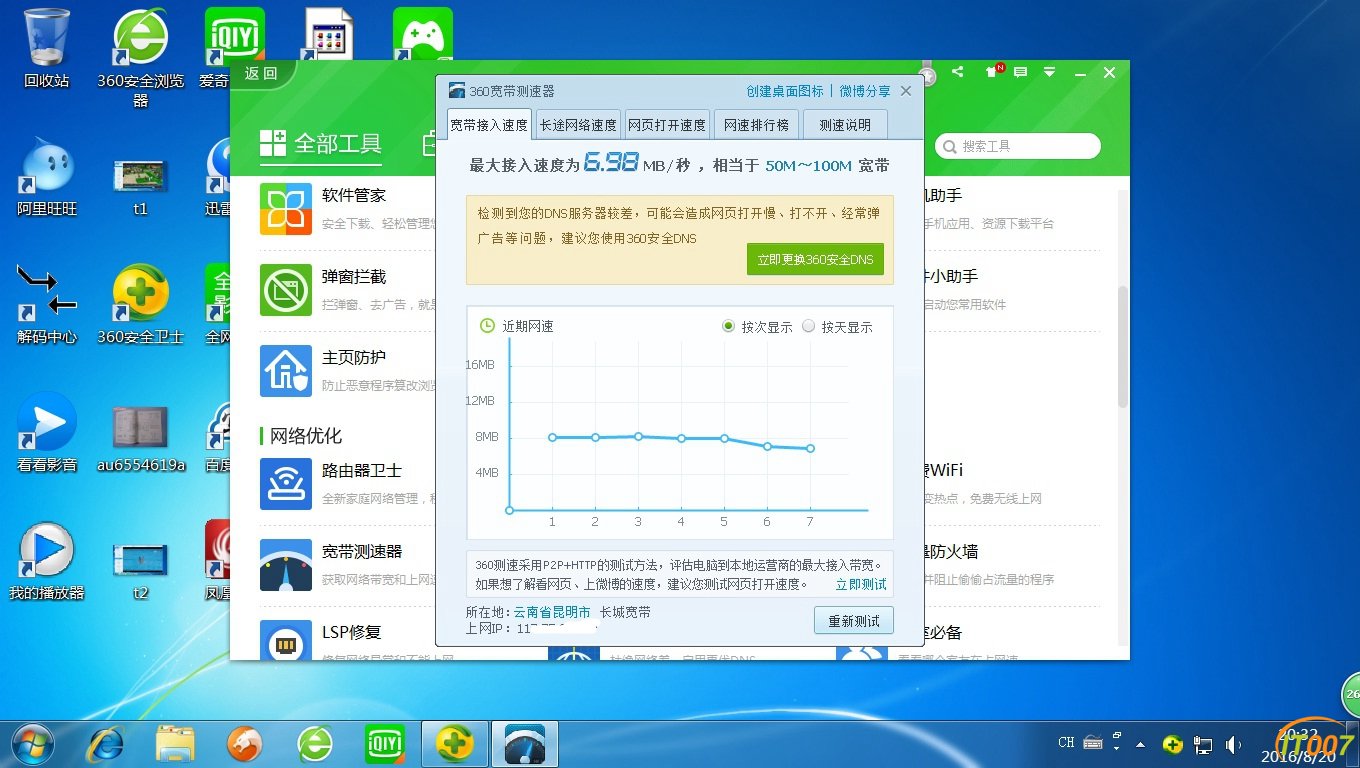The width and height of the screenshot is (1360, 768).
Task: Open File Explorer folder on taskbar
Action: 176,744
